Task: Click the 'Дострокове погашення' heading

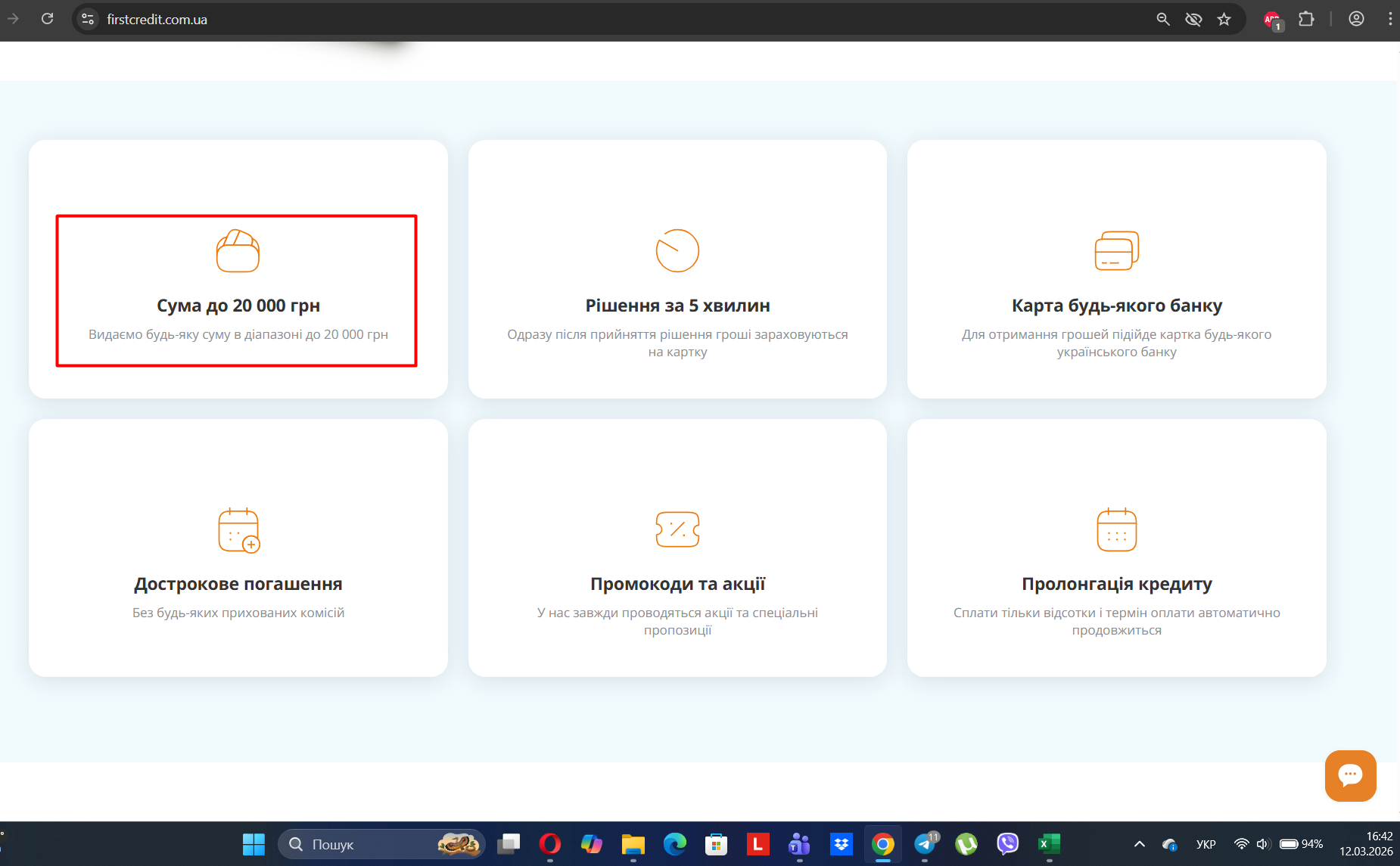Action: [x=238, y=584]
